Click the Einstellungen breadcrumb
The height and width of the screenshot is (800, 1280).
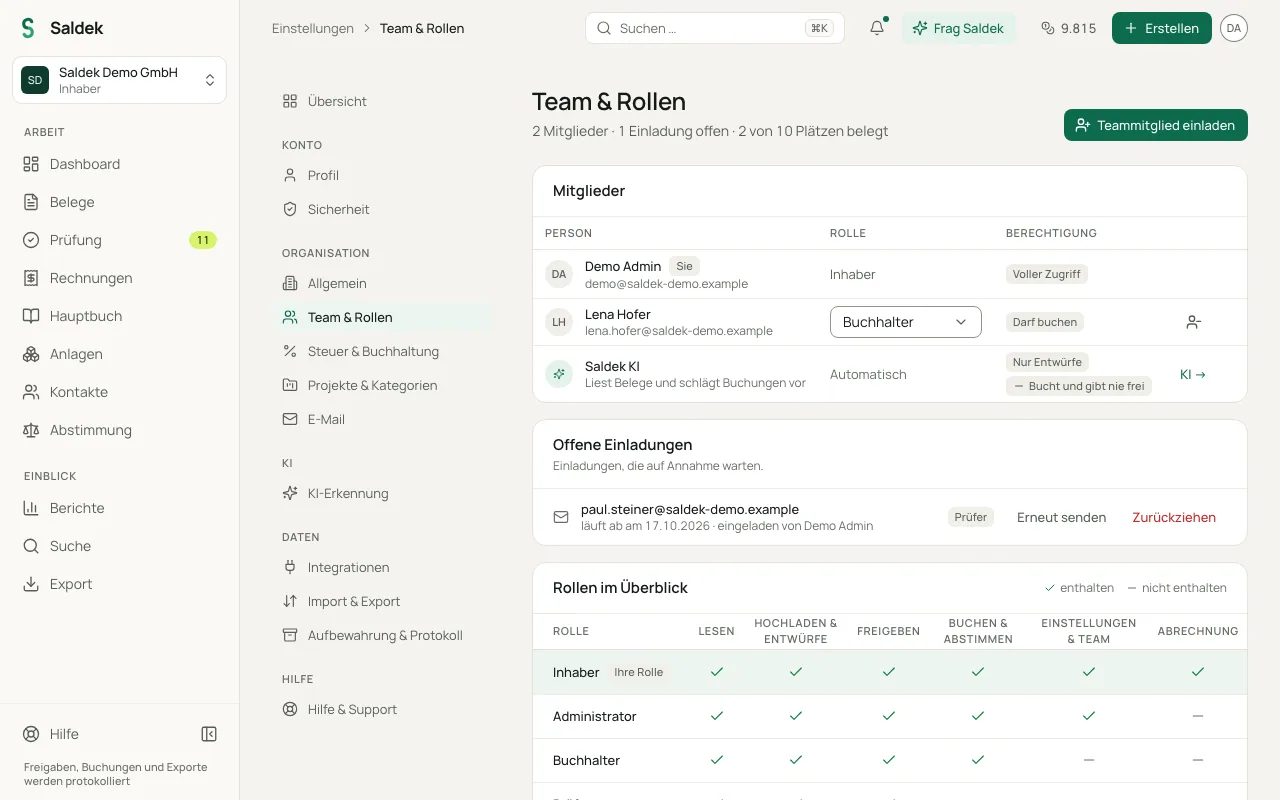coord(313,28)
